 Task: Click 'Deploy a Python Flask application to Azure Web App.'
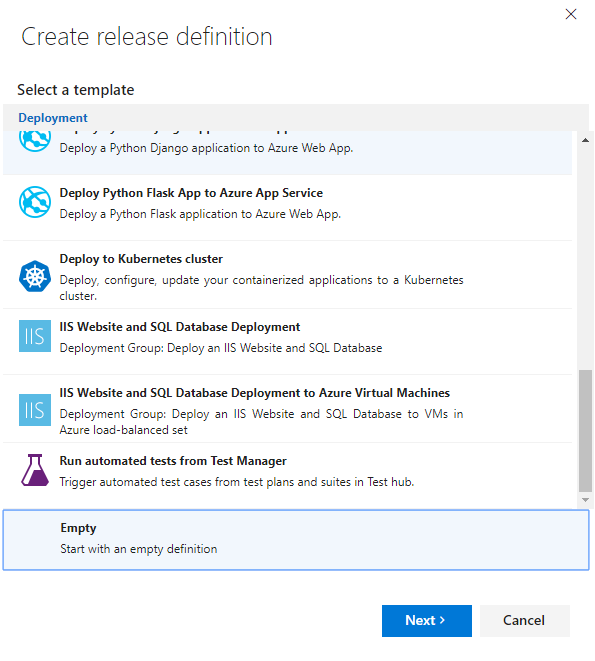(x=200, y=214)
